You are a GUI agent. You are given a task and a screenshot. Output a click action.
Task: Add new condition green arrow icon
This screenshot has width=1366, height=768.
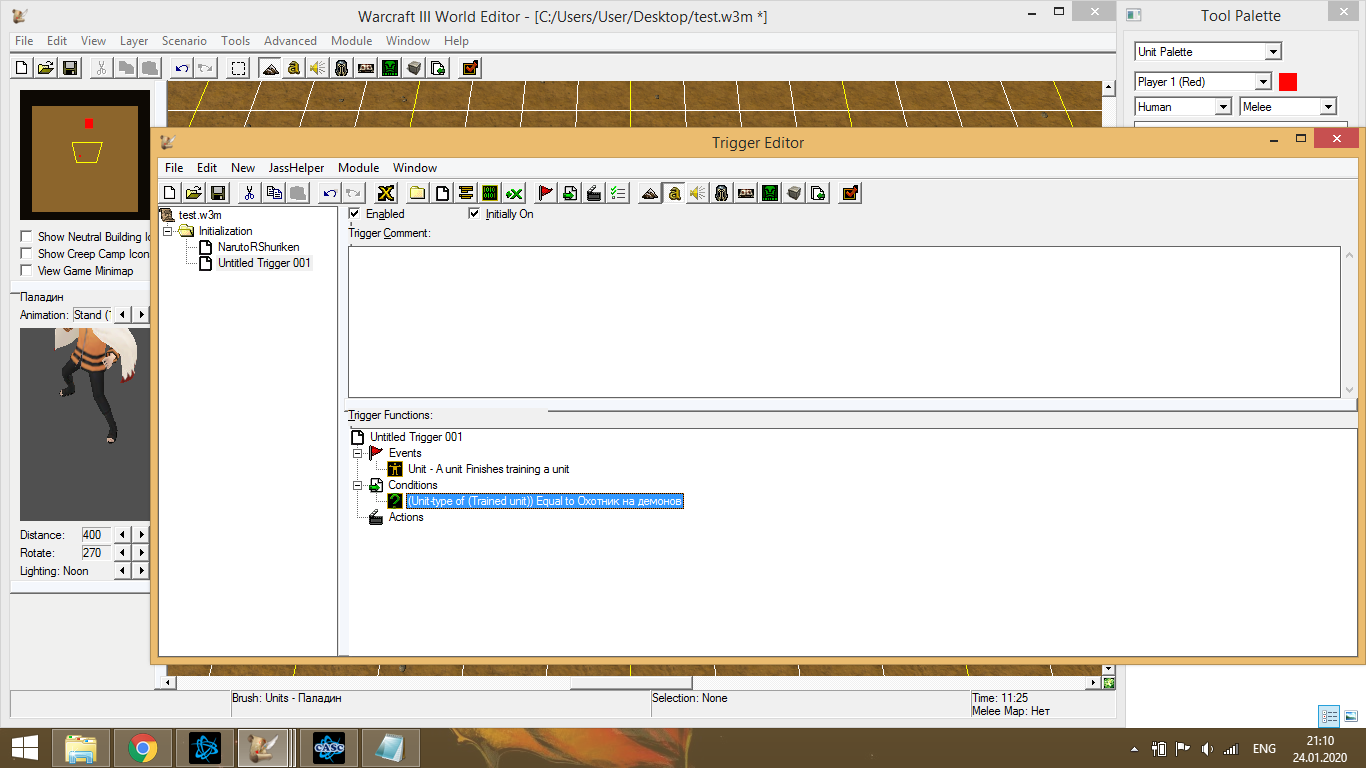tap(570, 193)
